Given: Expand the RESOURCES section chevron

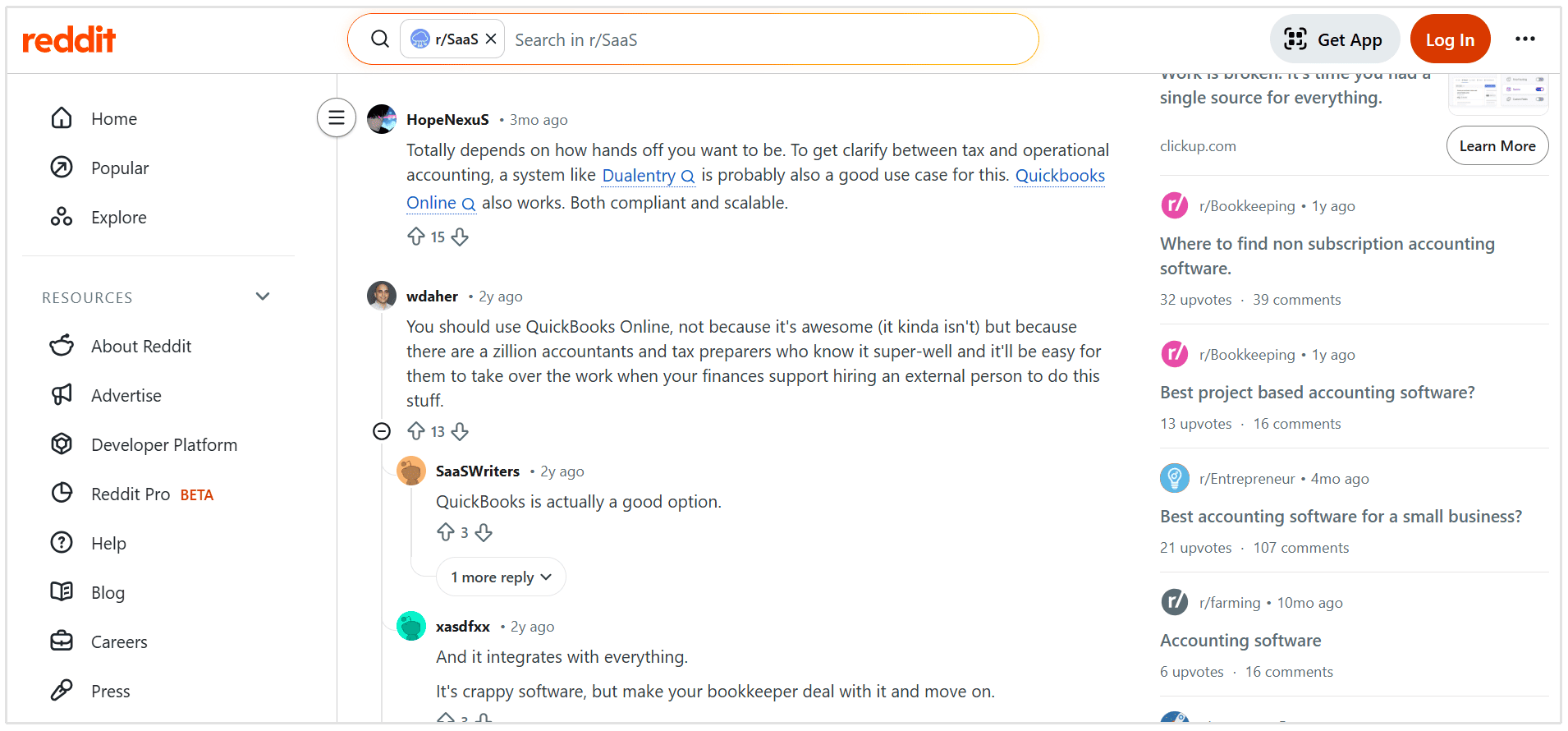Looking at the screenshot, I should tap(262, 296).
